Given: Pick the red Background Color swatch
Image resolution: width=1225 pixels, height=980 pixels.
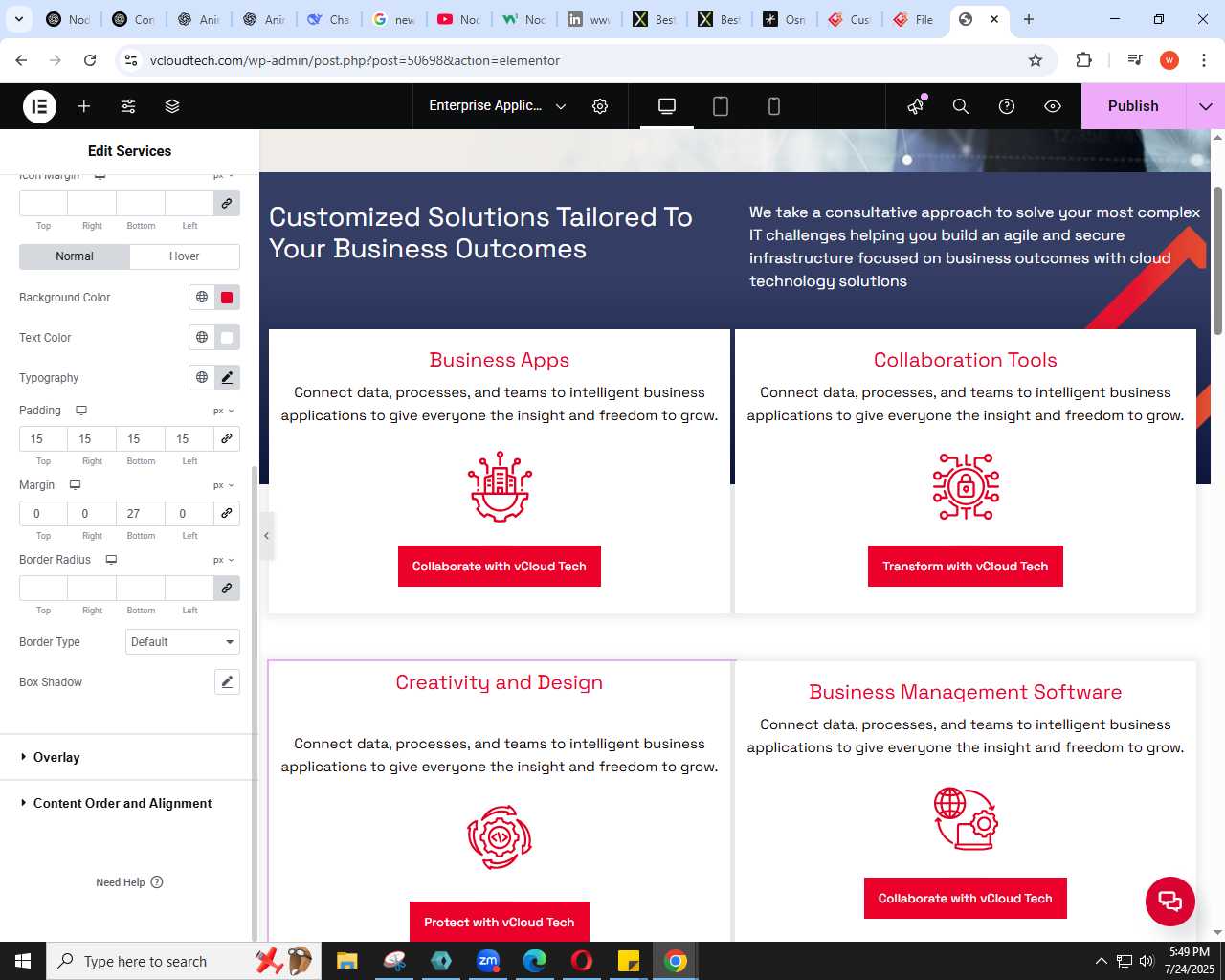Looking at the screenshot, I should click(227, 298).
